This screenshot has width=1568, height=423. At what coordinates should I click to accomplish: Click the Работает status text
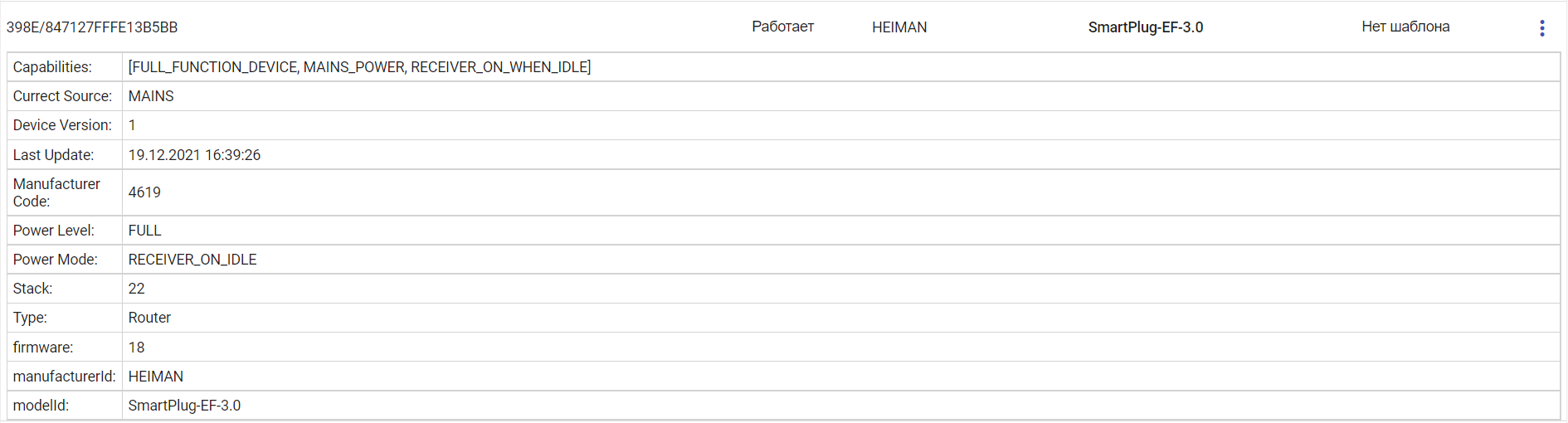point(782,27)
